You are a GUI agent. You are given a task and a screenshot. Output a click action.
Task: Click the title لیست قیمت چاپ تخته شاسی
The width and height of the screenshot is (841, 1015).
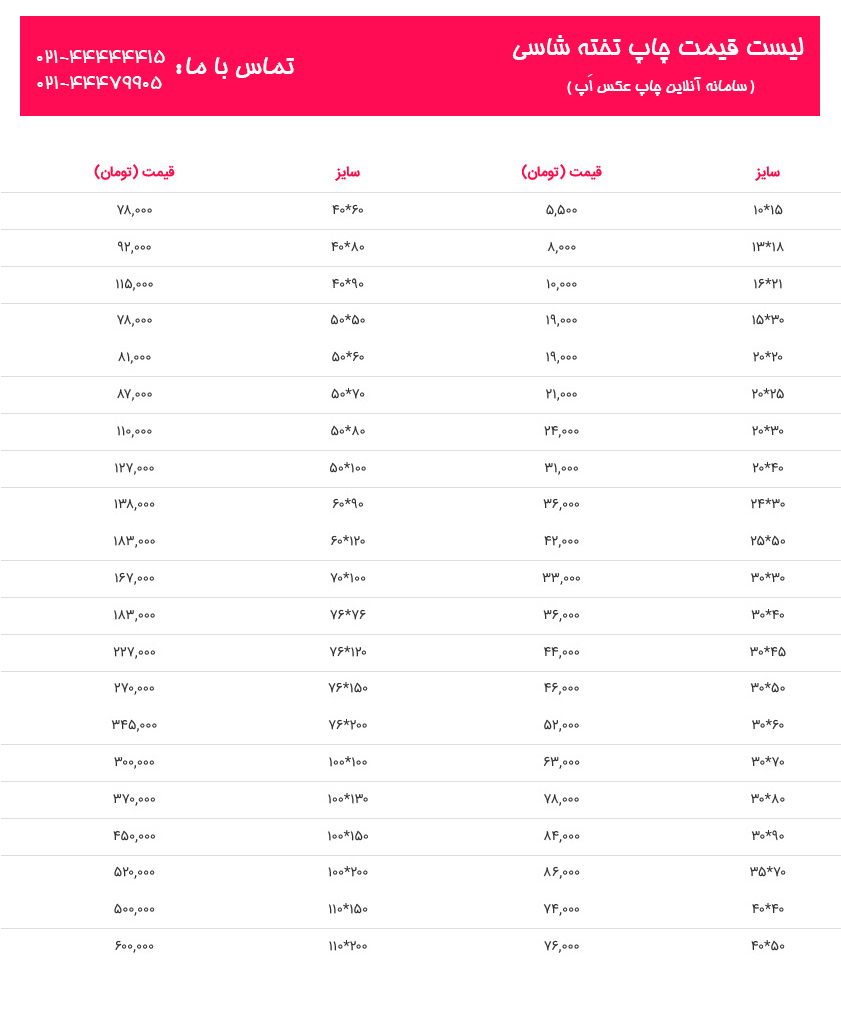coord(658,49)
